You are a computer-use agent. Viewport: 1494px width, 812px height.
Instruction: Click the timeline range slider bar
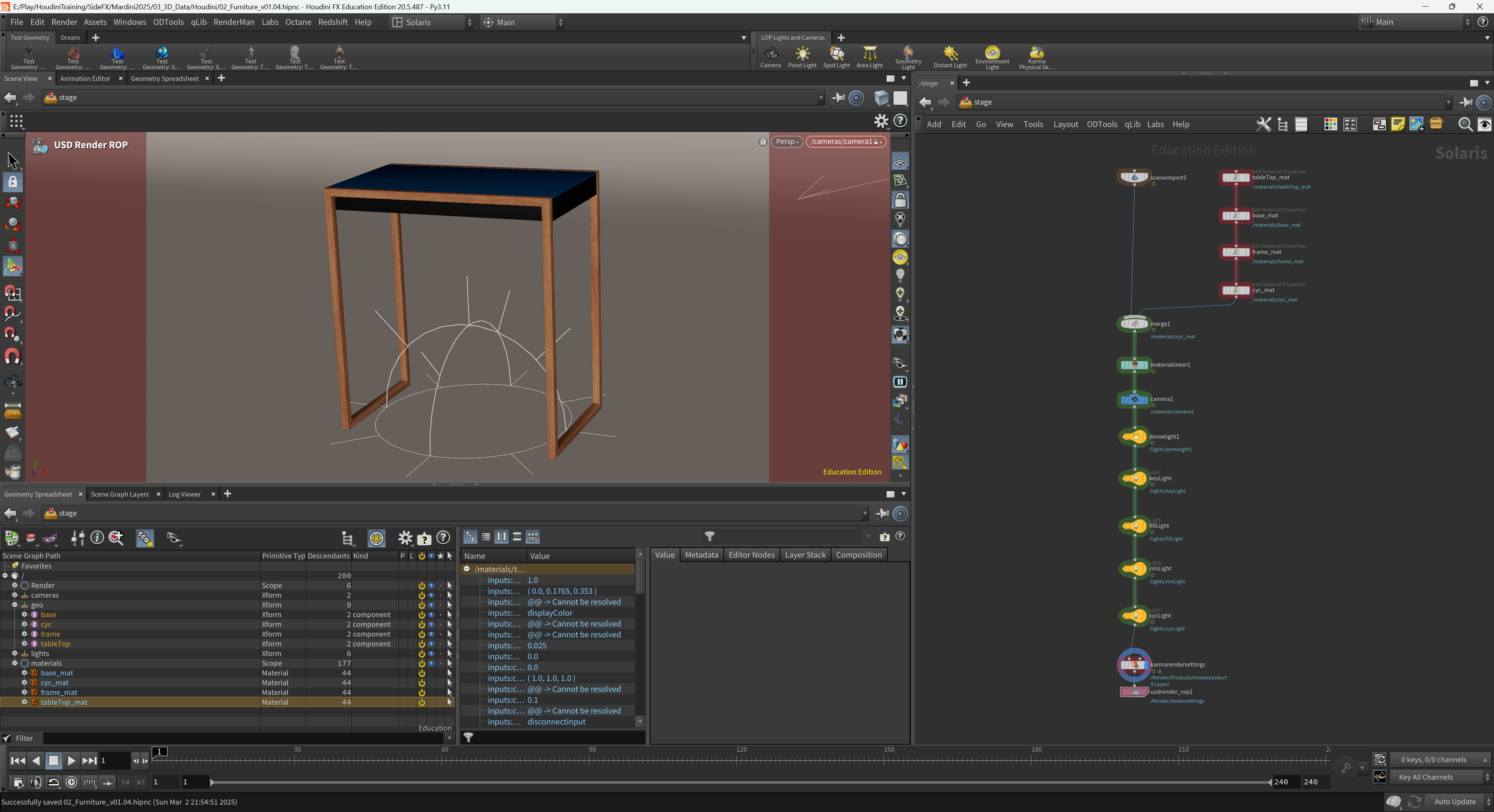coord(741,782)
